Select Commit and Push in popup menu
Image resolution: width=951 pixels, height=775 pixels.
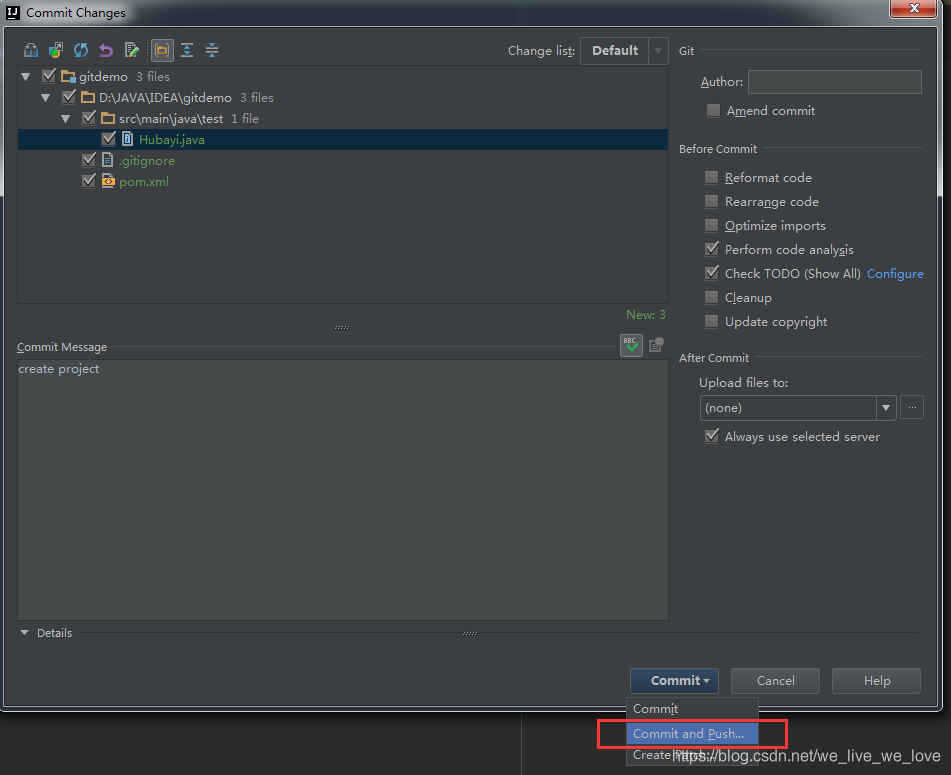tap(692, 733)
